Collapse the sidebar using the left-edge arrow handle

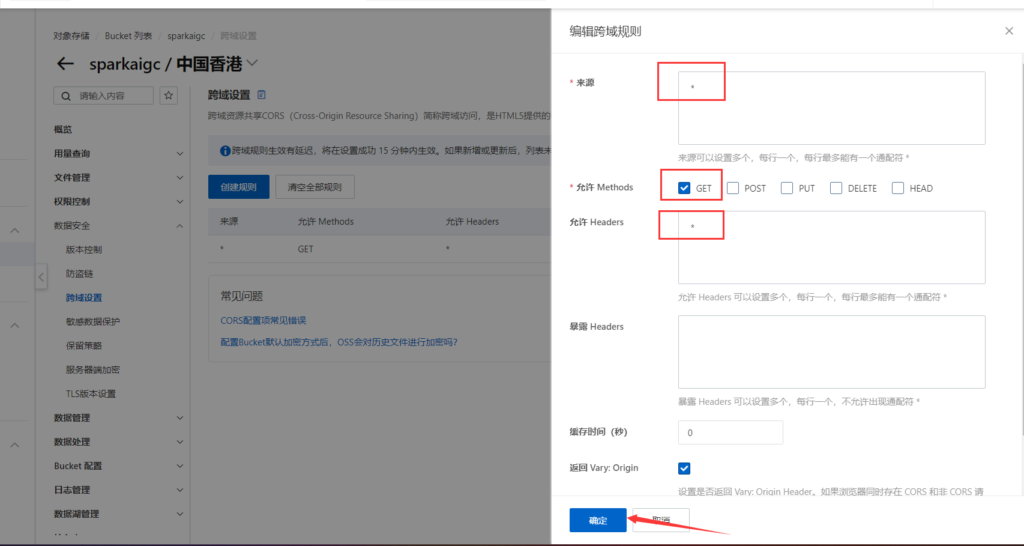41,277
